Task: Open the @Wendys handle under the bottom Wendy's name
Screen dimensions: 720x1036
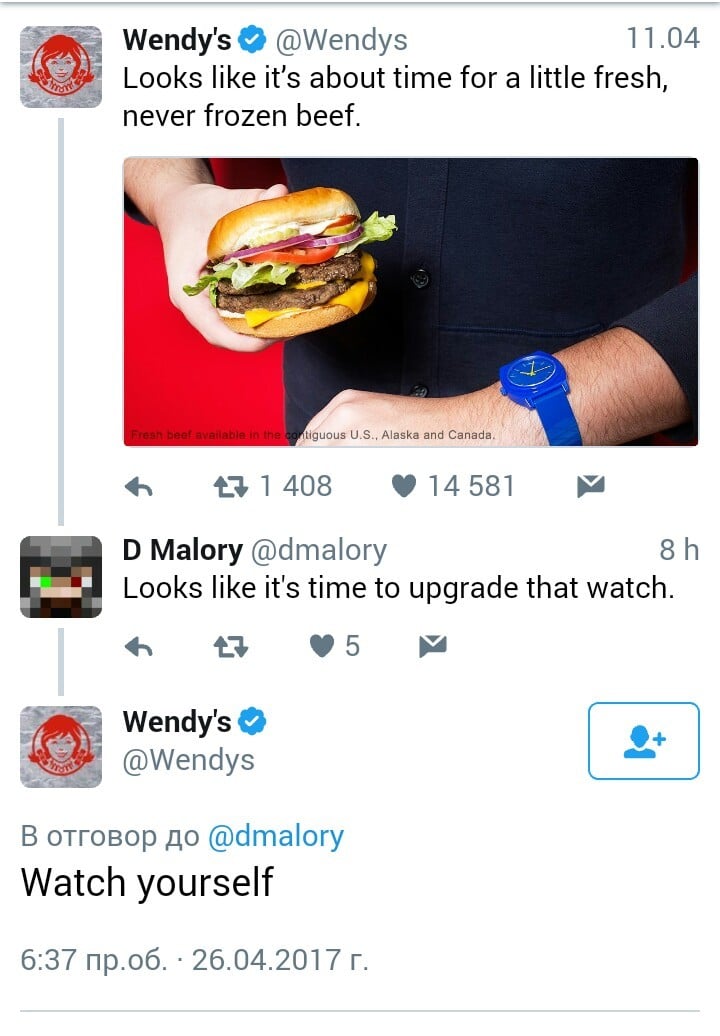Action: click(188, 760)
